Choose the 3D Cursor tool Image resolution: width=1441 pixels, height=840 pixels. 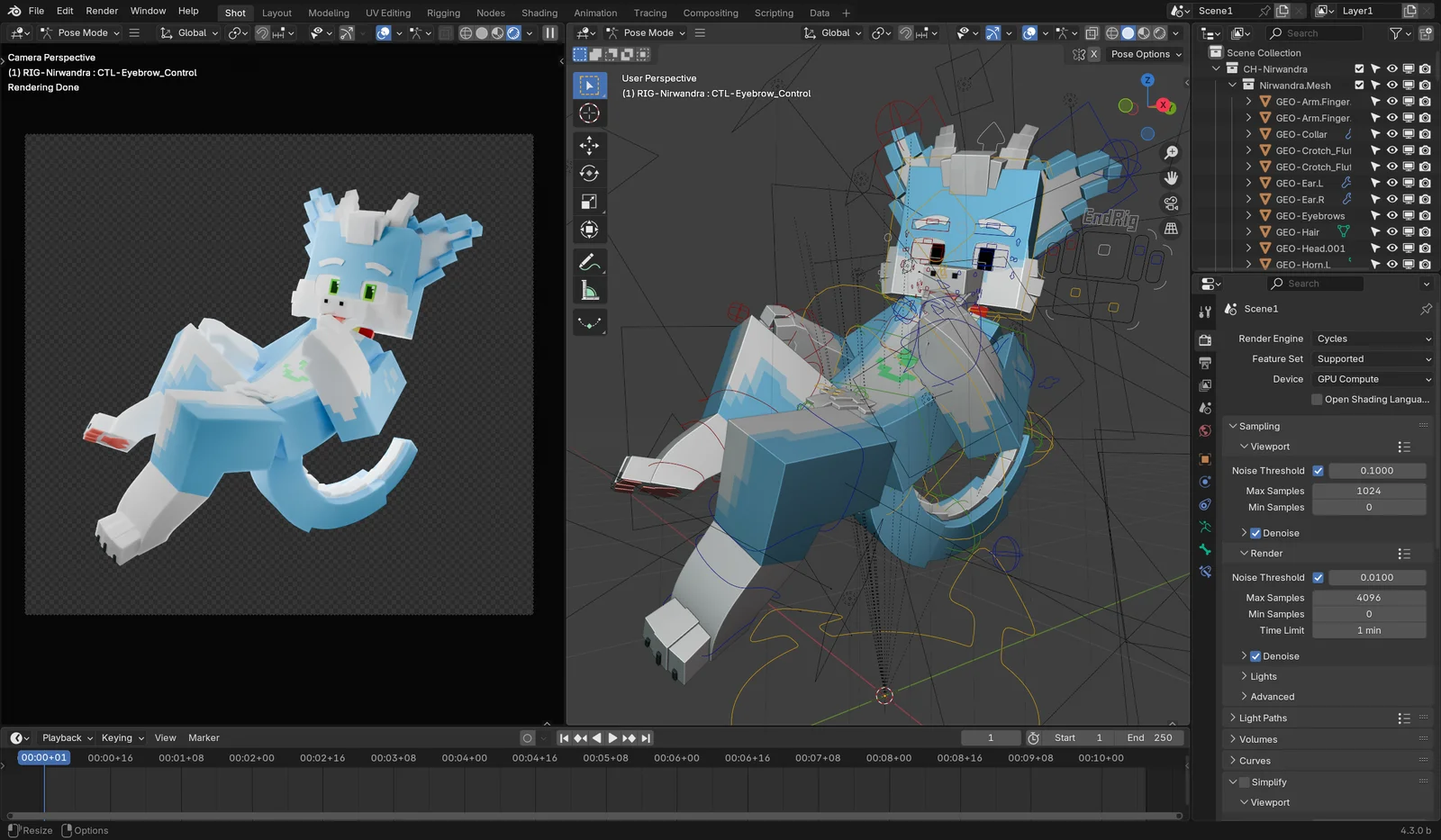(589, 113)
